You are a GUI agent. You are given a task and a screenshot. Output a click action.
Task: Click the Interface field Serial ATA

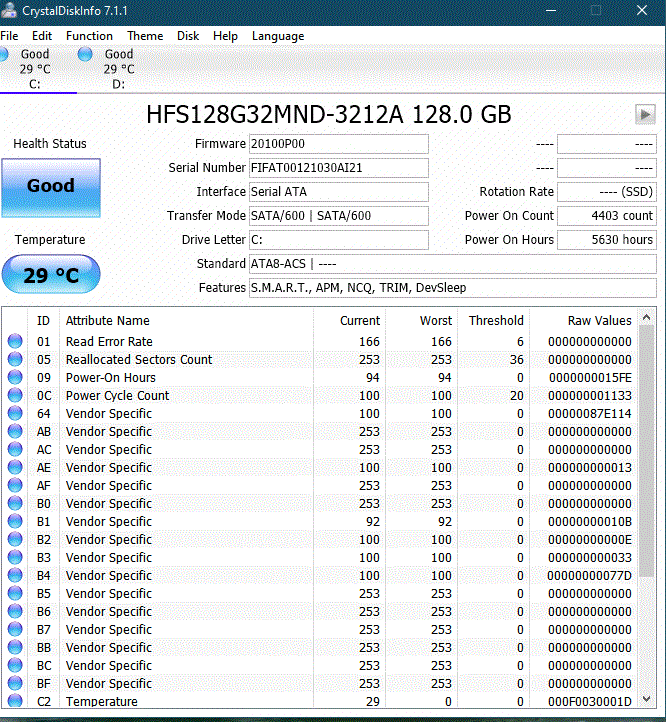(339, 192)
